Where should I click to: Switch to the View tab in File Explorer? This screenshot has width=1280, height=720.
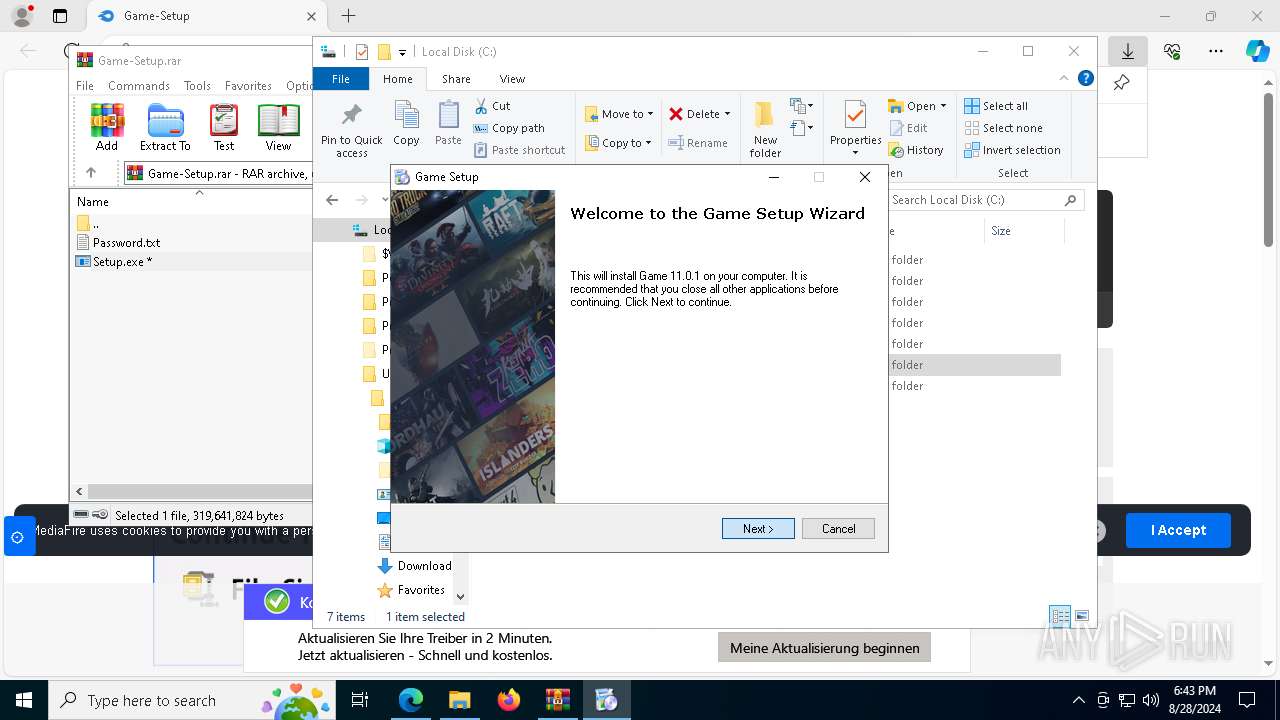[512, 79]
